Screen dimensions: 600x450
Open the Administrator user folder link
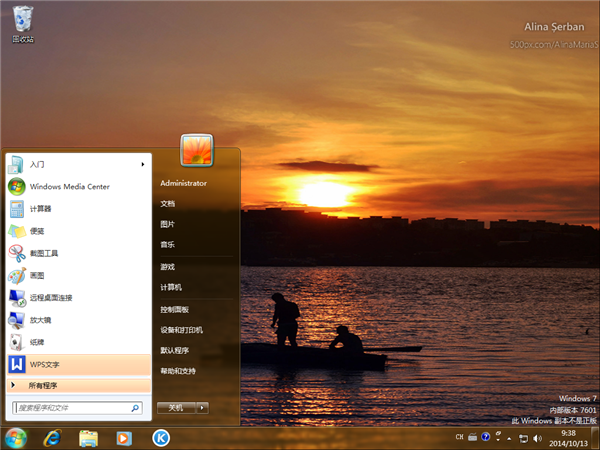183,183
